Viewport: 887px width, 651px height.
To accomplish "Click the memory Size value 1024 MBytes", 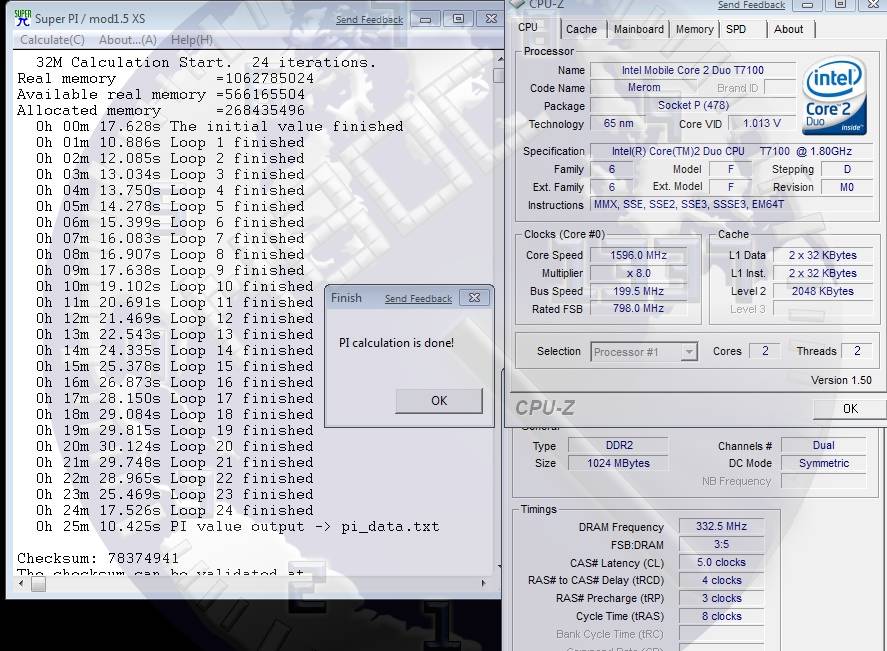I will coord(618,463).
